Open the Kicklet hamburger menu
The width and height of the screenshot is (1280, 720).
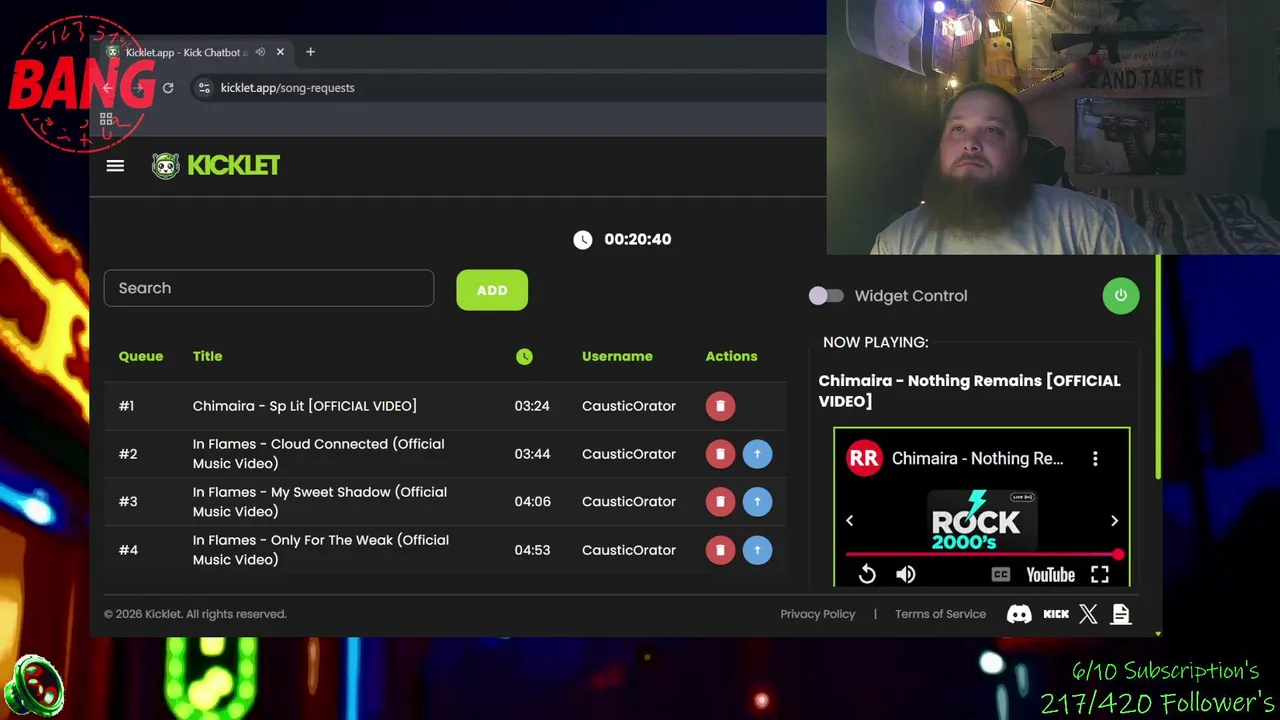click(115, 166)
